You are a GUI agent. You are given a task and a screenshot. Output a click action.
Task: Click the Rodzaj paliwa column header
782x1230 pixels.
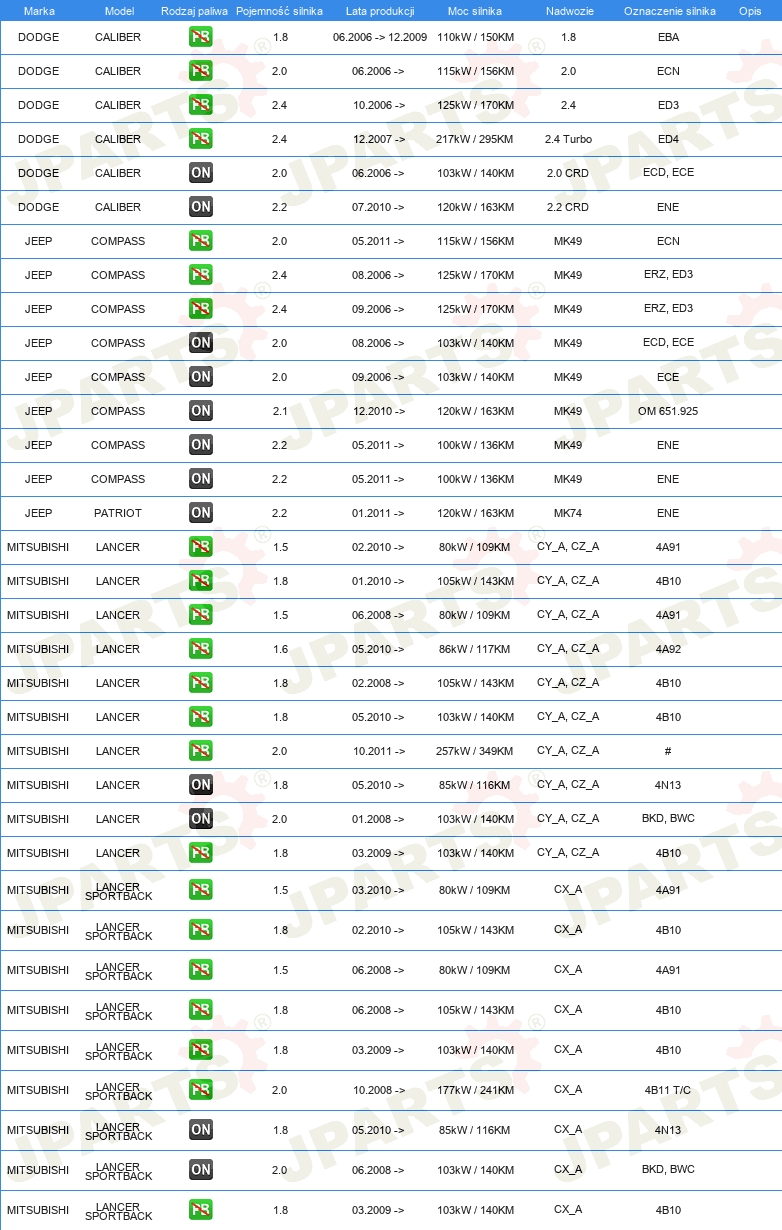click(195, 11)
